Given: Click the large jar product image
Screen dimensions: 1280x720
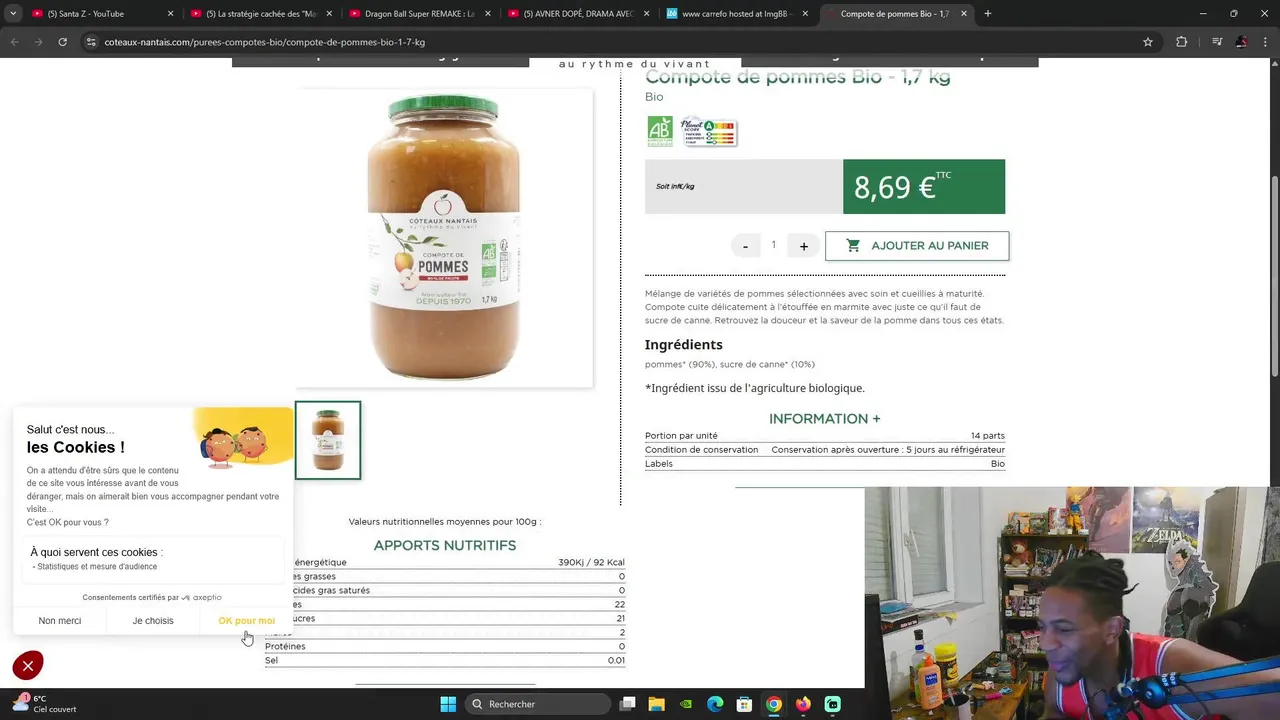Looking at the screenshot, I should click(x=443, y=238).
